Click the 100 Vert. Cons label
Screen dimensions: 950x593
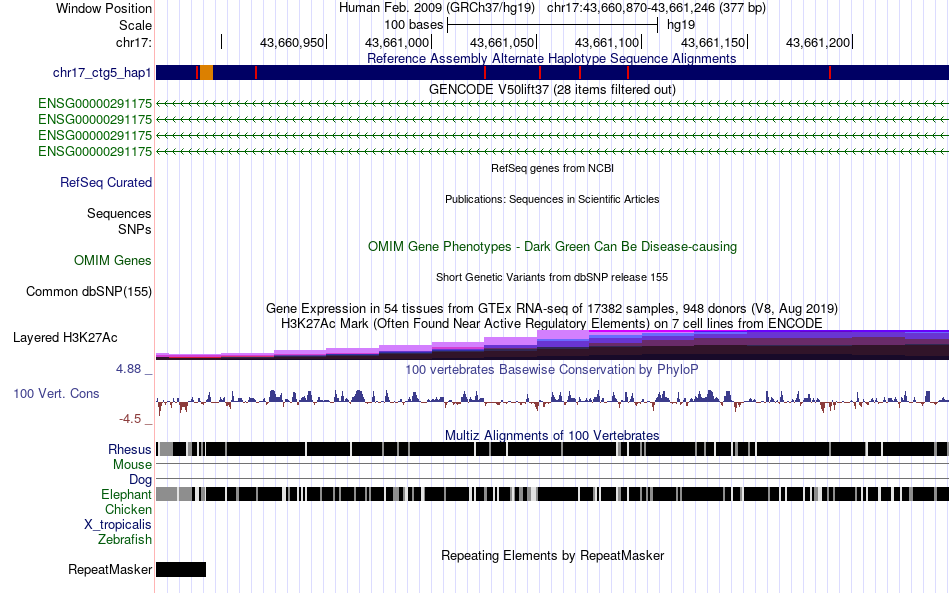(x=56, y=394)
